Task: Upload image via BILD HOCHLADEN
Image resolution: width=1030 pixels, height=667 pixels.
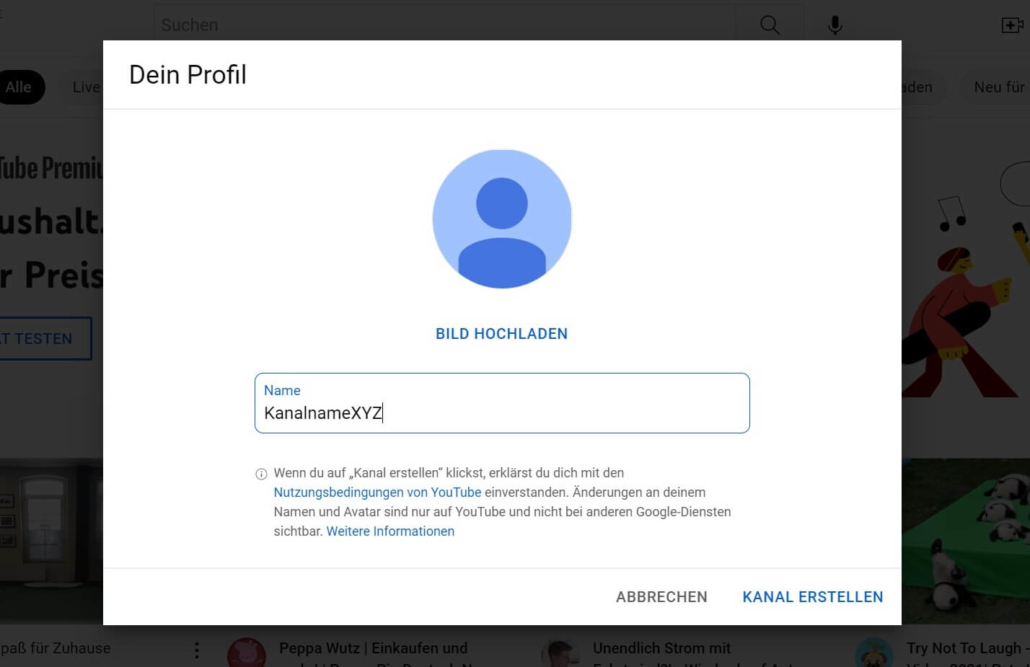Action: [502, 334]
